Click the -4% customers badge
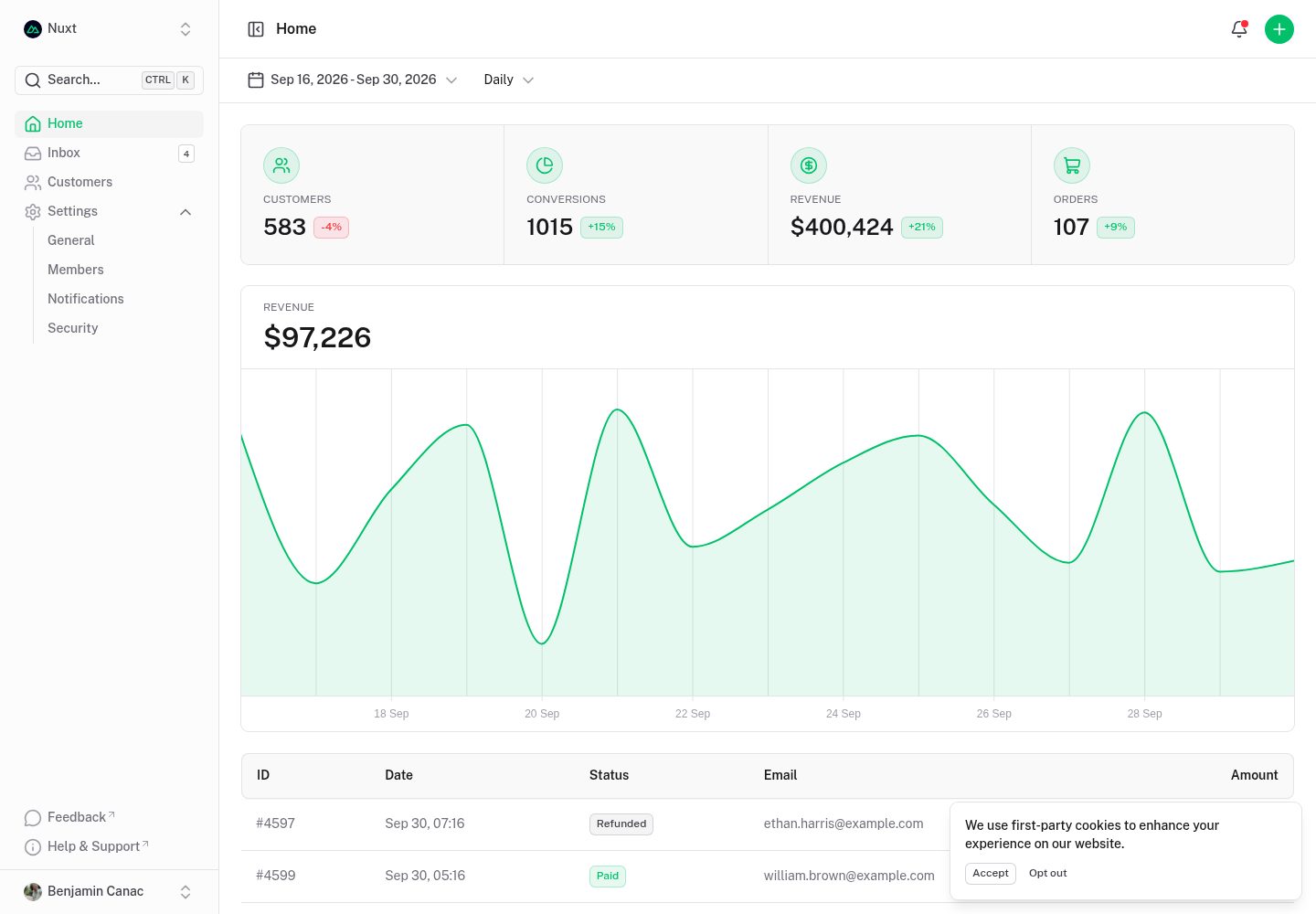This screenshot has height=914, width=1316. (x=331, y=228)
